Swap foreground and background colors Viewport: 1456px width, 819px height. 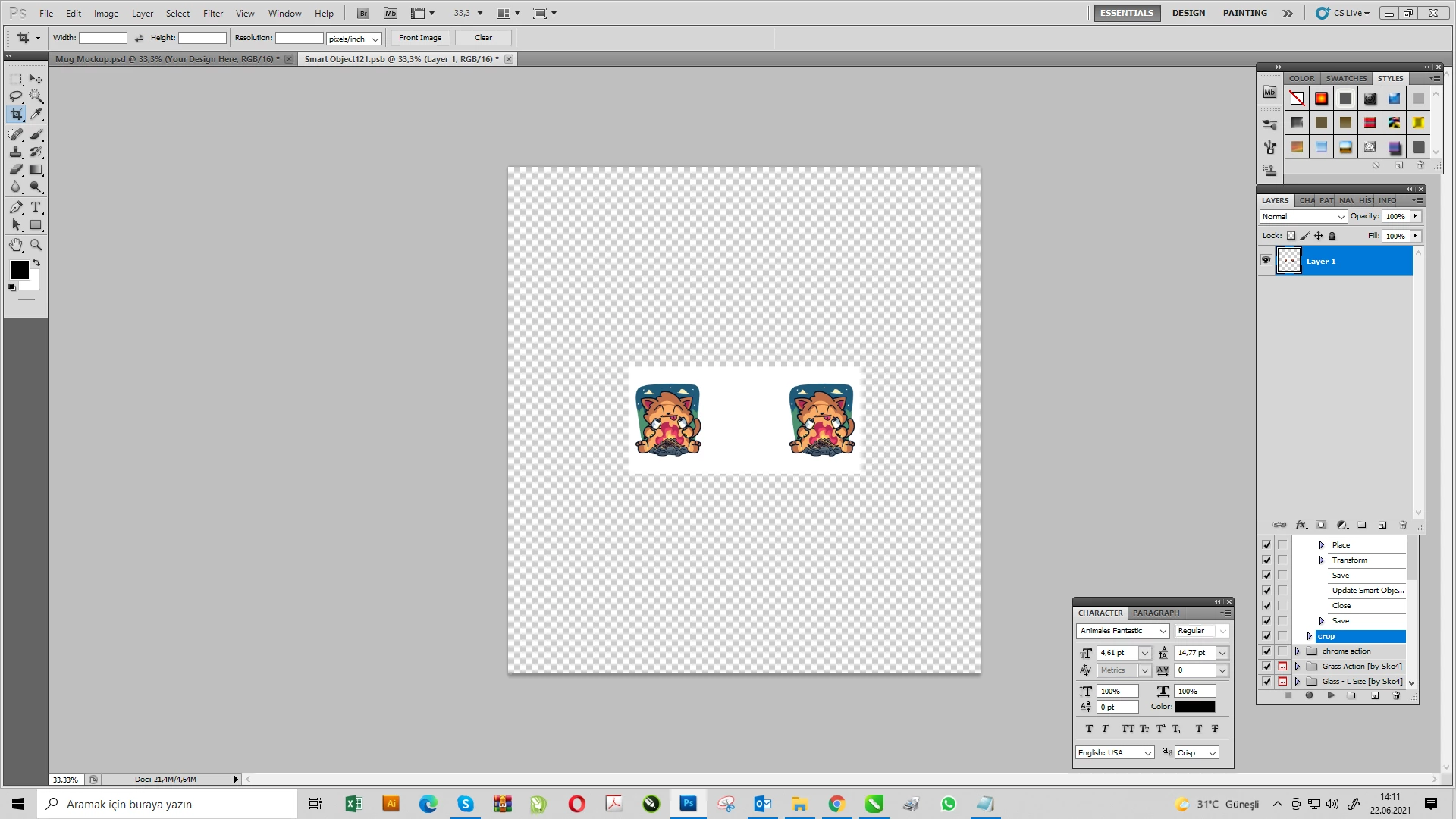coord(36,262)
